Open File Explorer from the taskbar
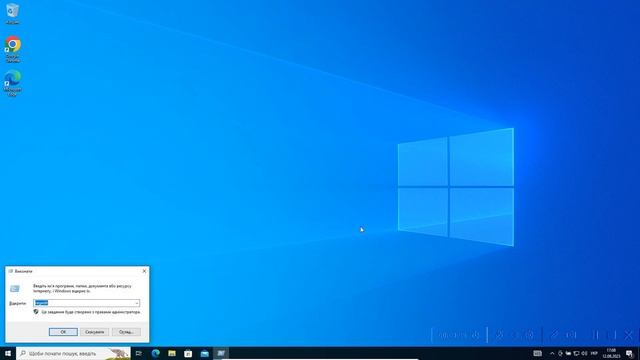 pos(172,353)
